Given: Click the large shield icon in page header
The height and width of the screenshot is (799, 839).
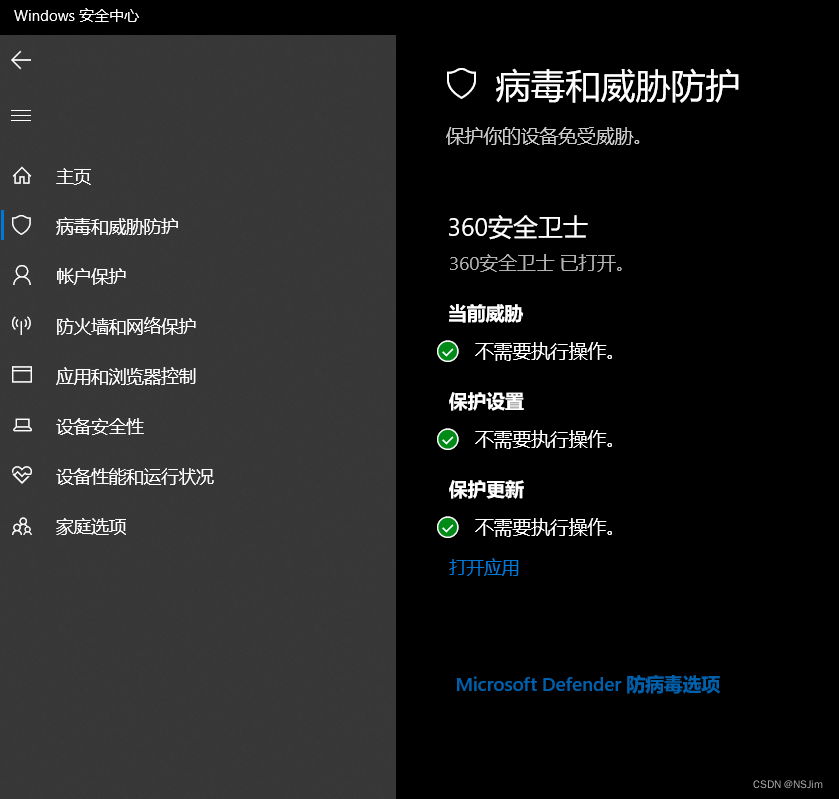Looking at the screenshot, I should (x=461, y=84).
